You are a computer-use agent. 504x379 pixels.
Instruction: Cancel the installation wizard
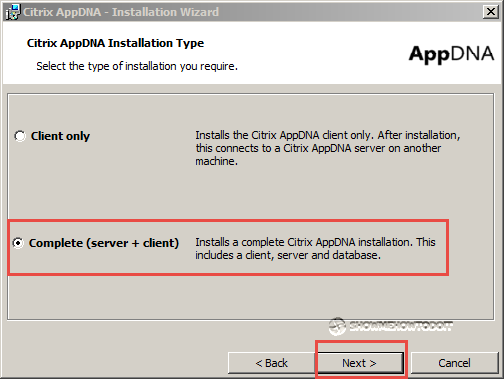[x=454, y=363]
